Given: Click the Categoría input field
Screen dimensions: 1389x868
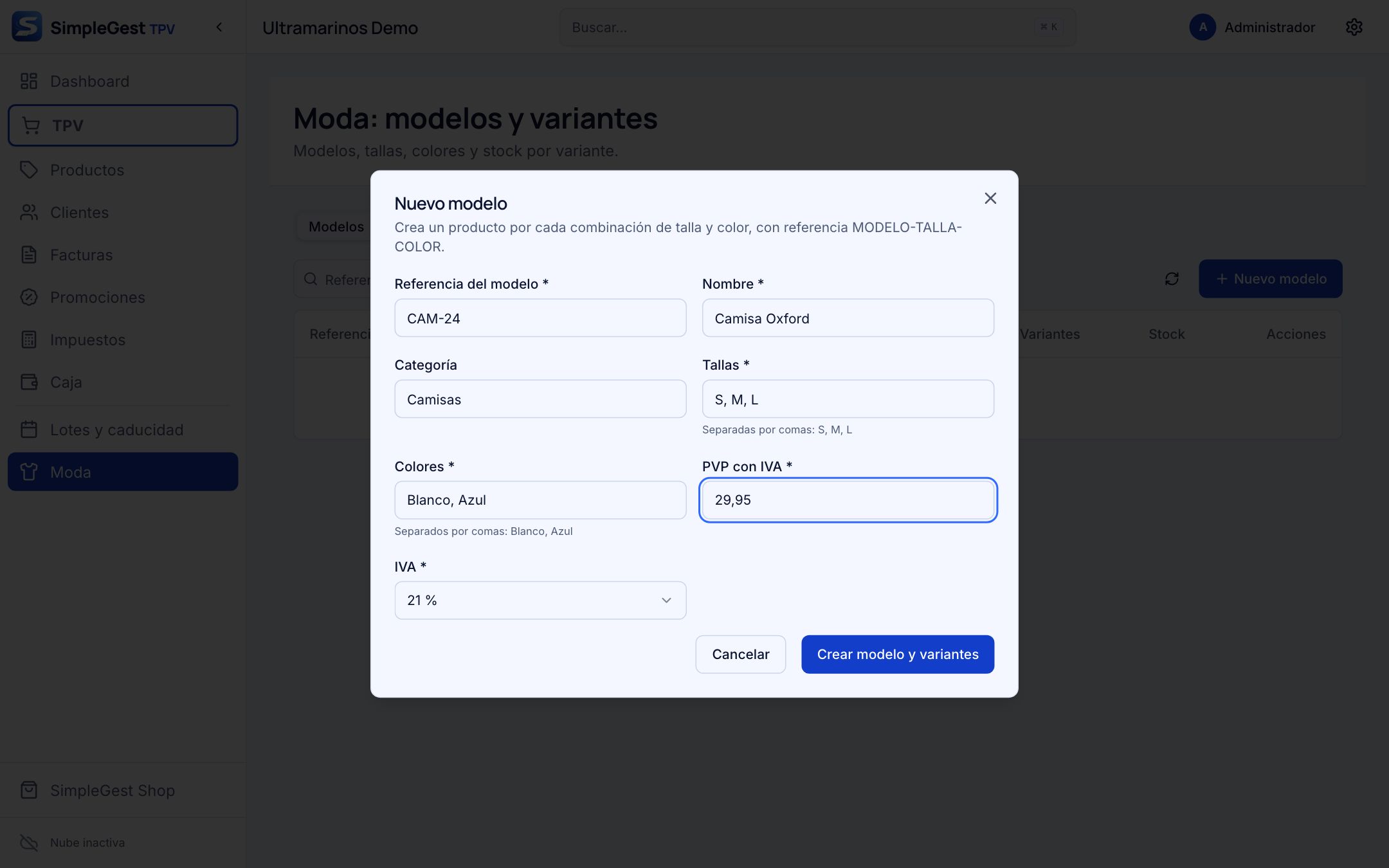Looking at the screenshot, I should pos(540,399).
